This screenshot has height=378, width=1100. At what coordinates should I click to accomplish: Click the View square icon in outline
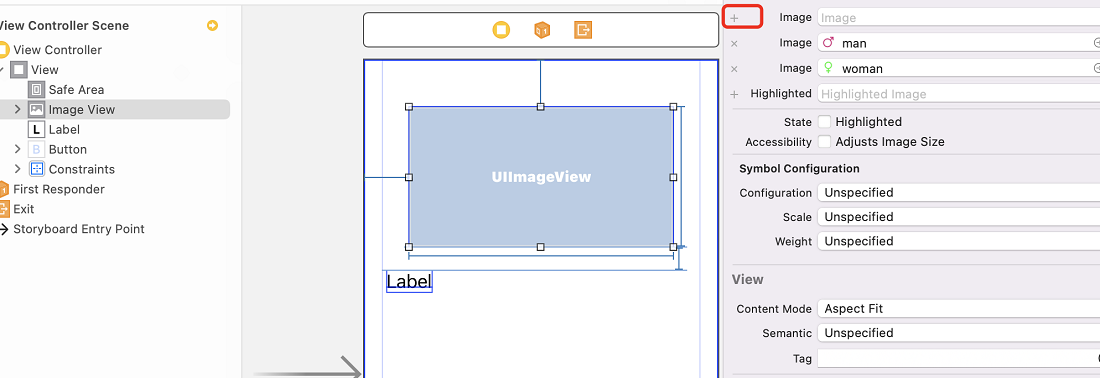[19, 69]
